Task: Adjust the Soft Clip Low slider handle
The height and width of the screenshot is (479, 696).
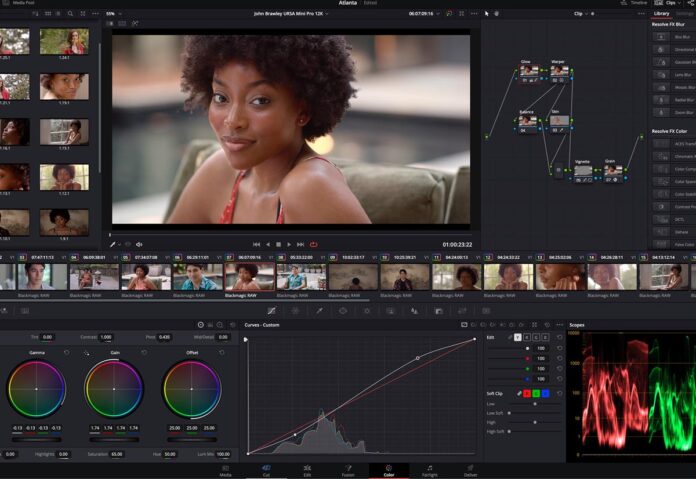Action: (x=535, y=404)
